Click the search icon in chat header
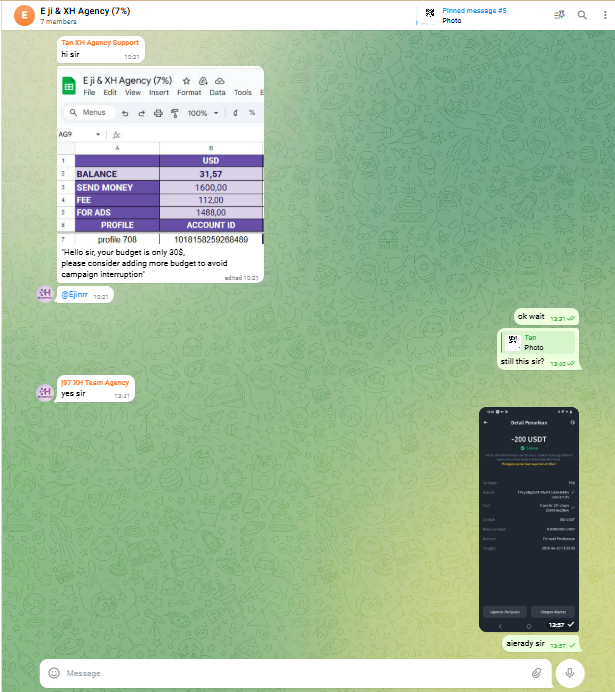The width and height of the screenshot is (615, 692). (582, 15)
